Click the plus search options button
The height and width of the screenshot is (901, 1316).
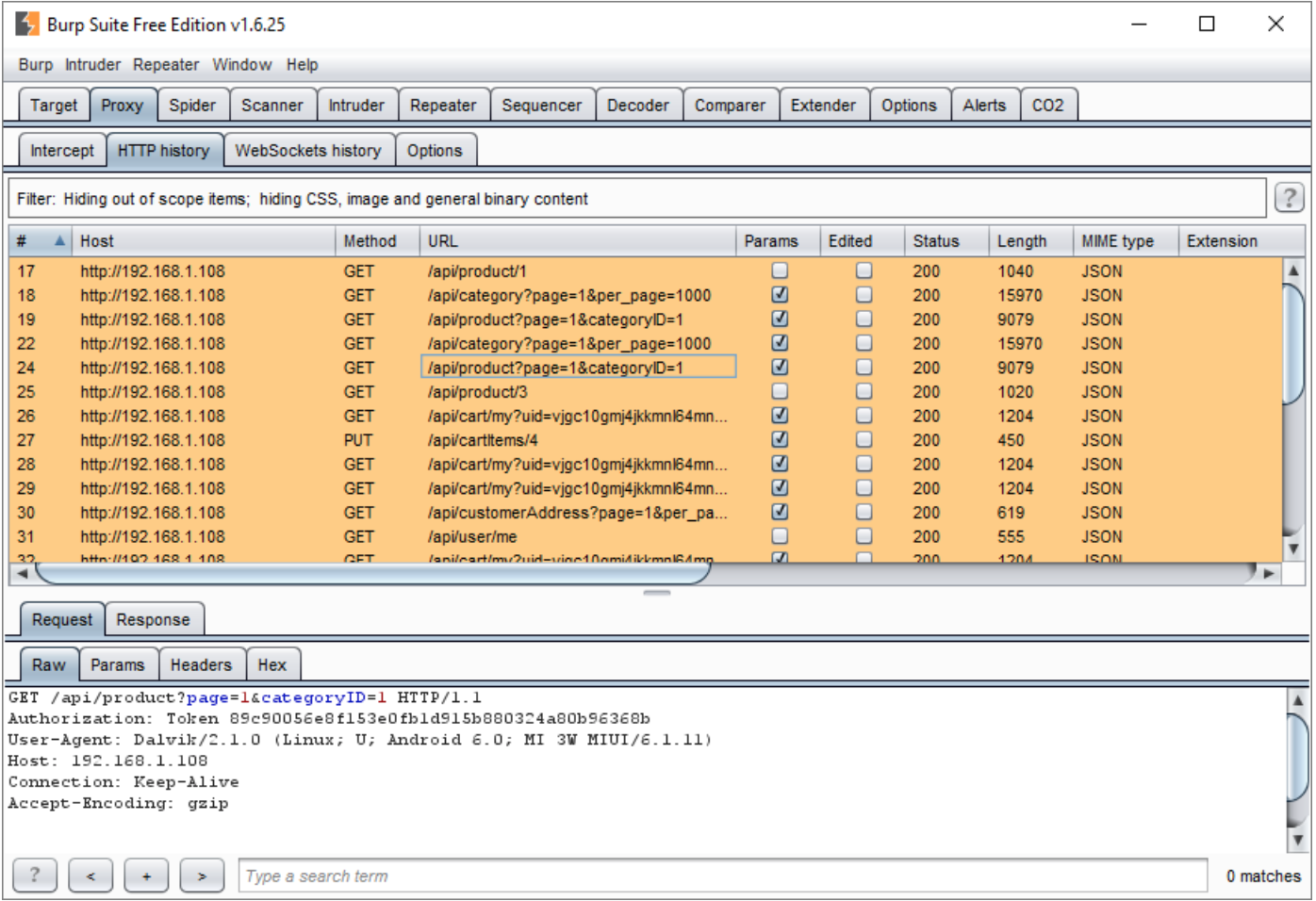click(146, 875)
